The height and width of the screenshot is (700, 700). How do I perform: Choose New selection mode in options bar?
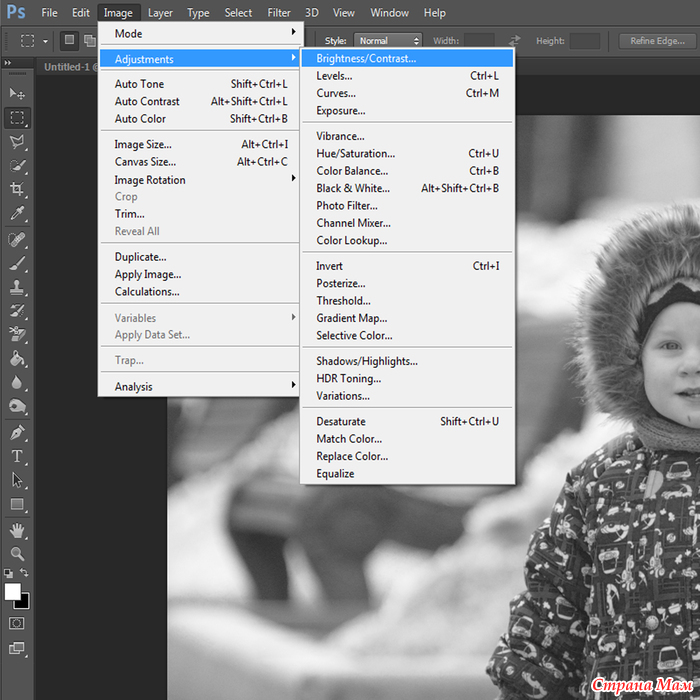click(x=69, y=40)
